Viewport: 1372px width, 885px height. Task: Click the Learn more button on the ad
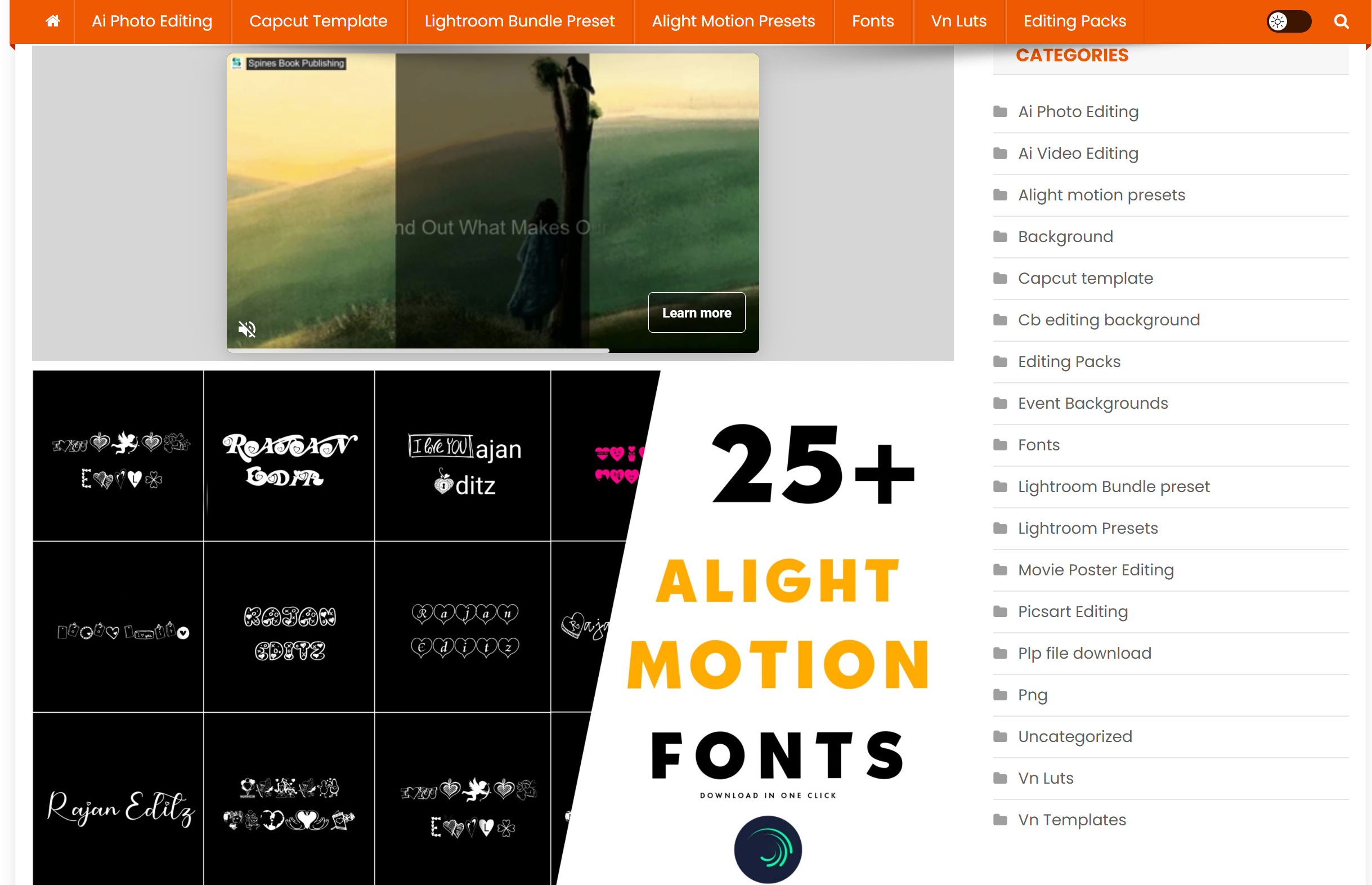[x=696, y=312]
